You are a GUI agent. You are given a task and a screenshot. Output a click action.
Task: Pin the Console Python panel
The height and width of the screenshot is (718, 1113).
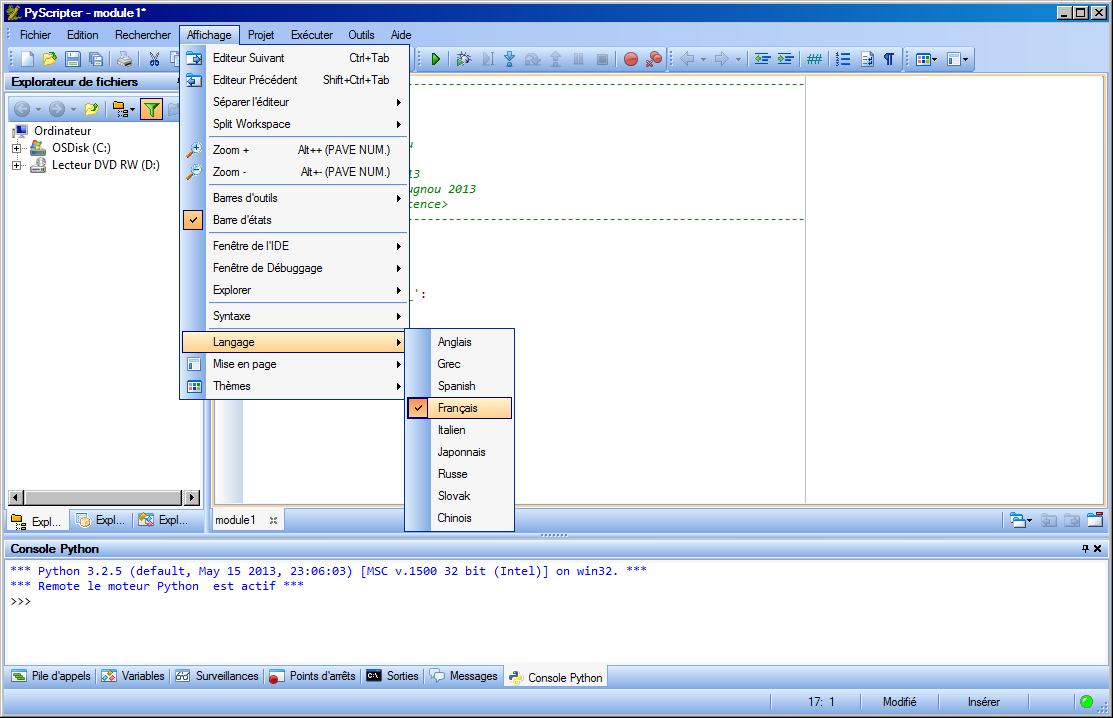click(1085, 548)
